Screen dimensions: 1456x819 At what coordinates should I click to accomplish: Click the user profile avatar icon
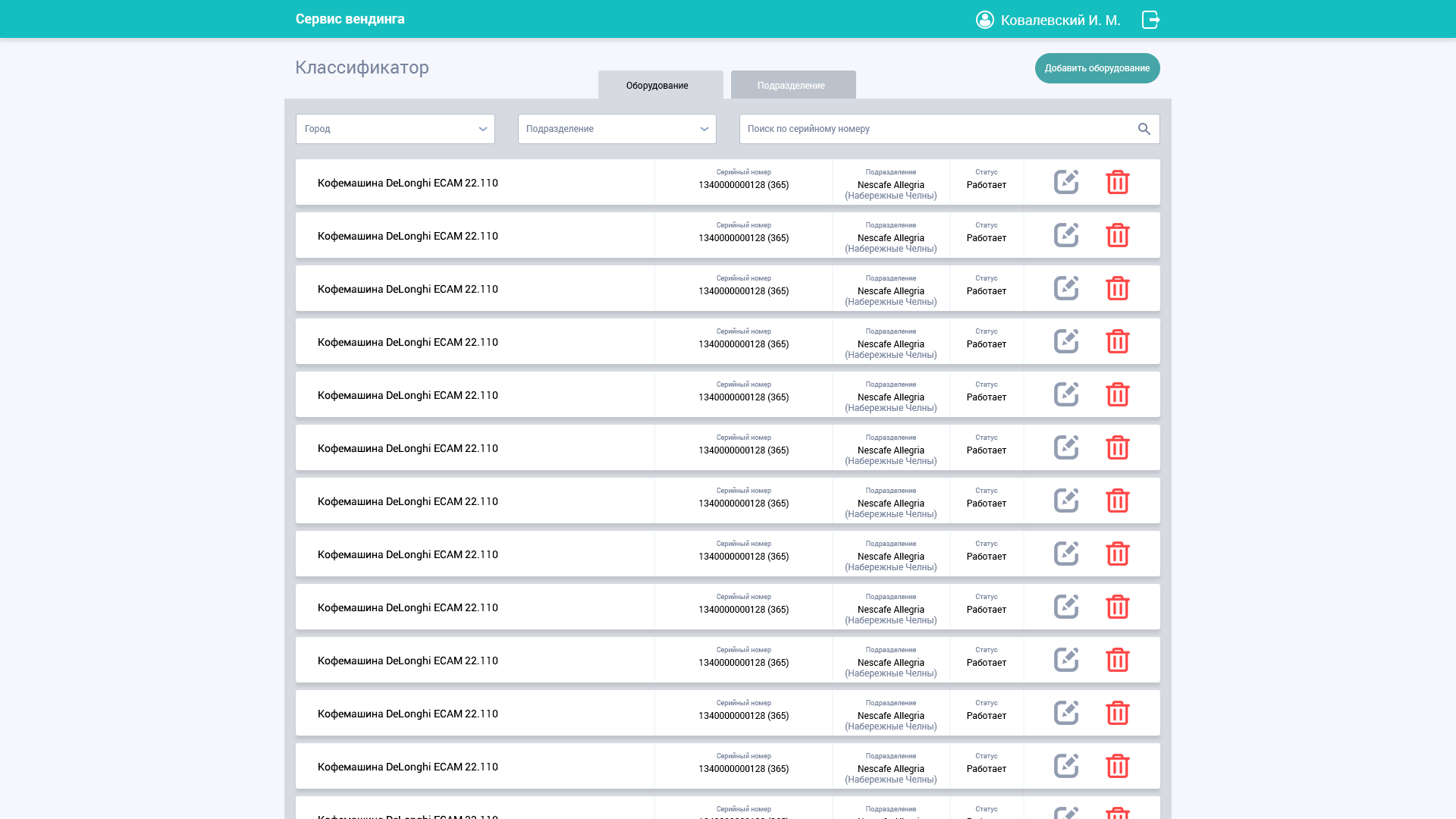984,20
